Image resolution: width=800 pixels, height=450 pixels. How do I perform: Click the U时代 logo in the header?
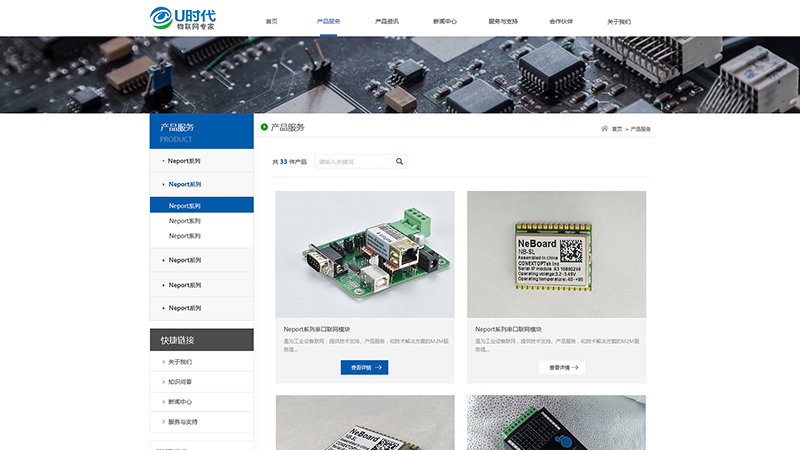point(183,18)
